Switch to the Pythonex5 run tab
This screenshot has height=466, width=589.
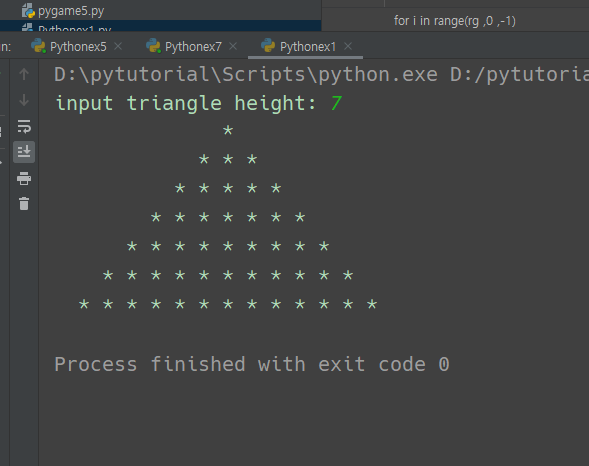[x=78, y=47]
